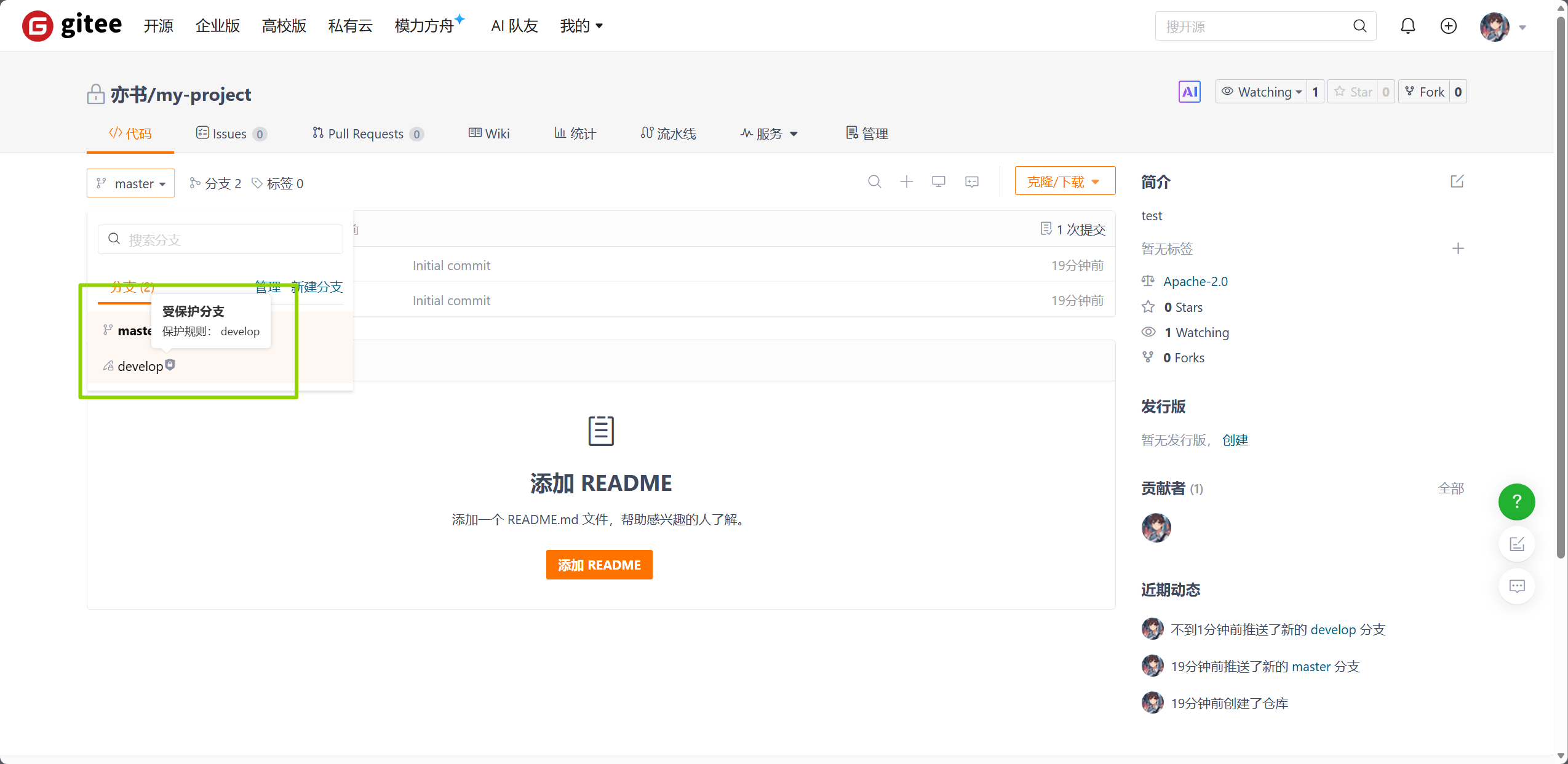Viewport: 1568px width, 764px height.
Task: Edit the repo intro via pencil icon
Action: click(1457, 181)
